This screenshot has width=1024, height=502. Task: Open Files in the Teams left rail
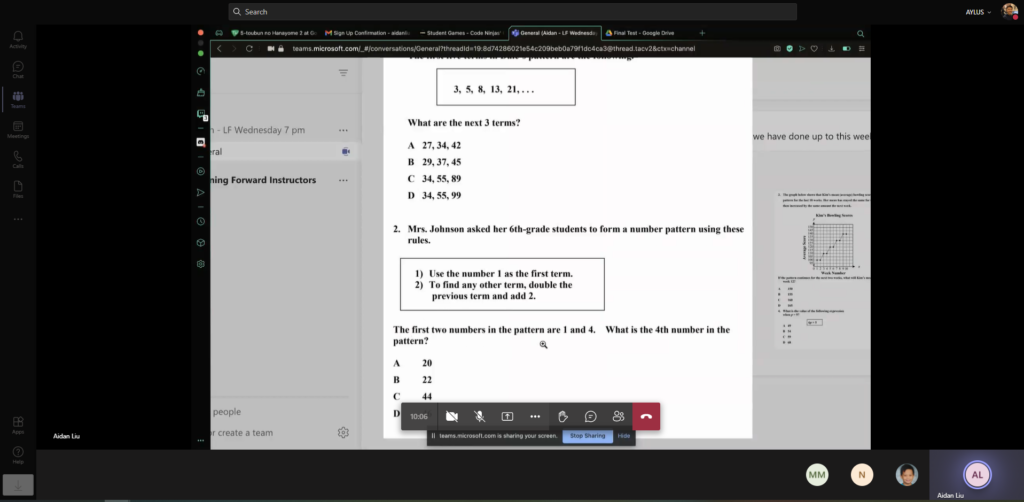18,189
